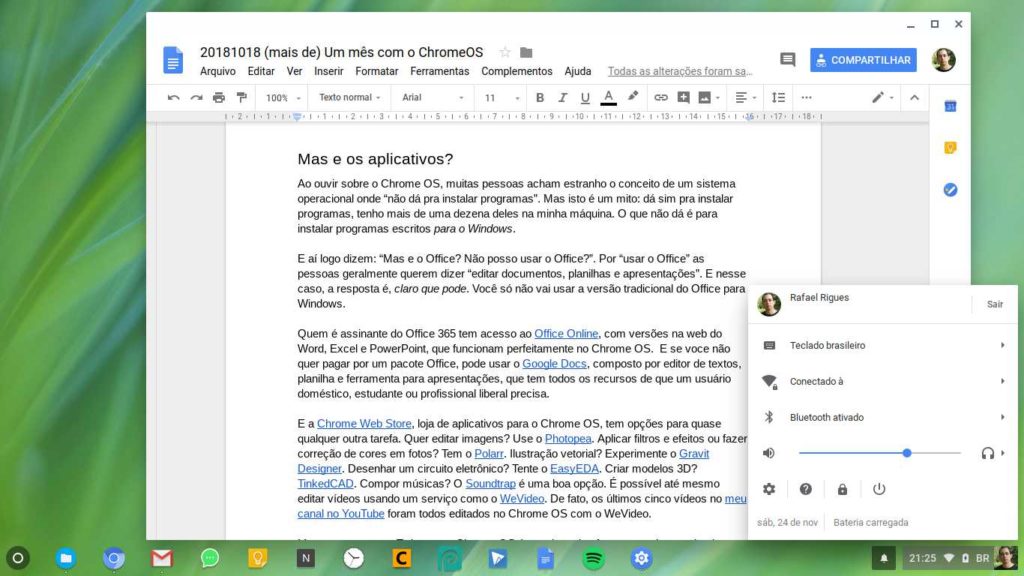Move document with the folder icon
Screen dimensions: 1024x576
(x=526, y=52)
